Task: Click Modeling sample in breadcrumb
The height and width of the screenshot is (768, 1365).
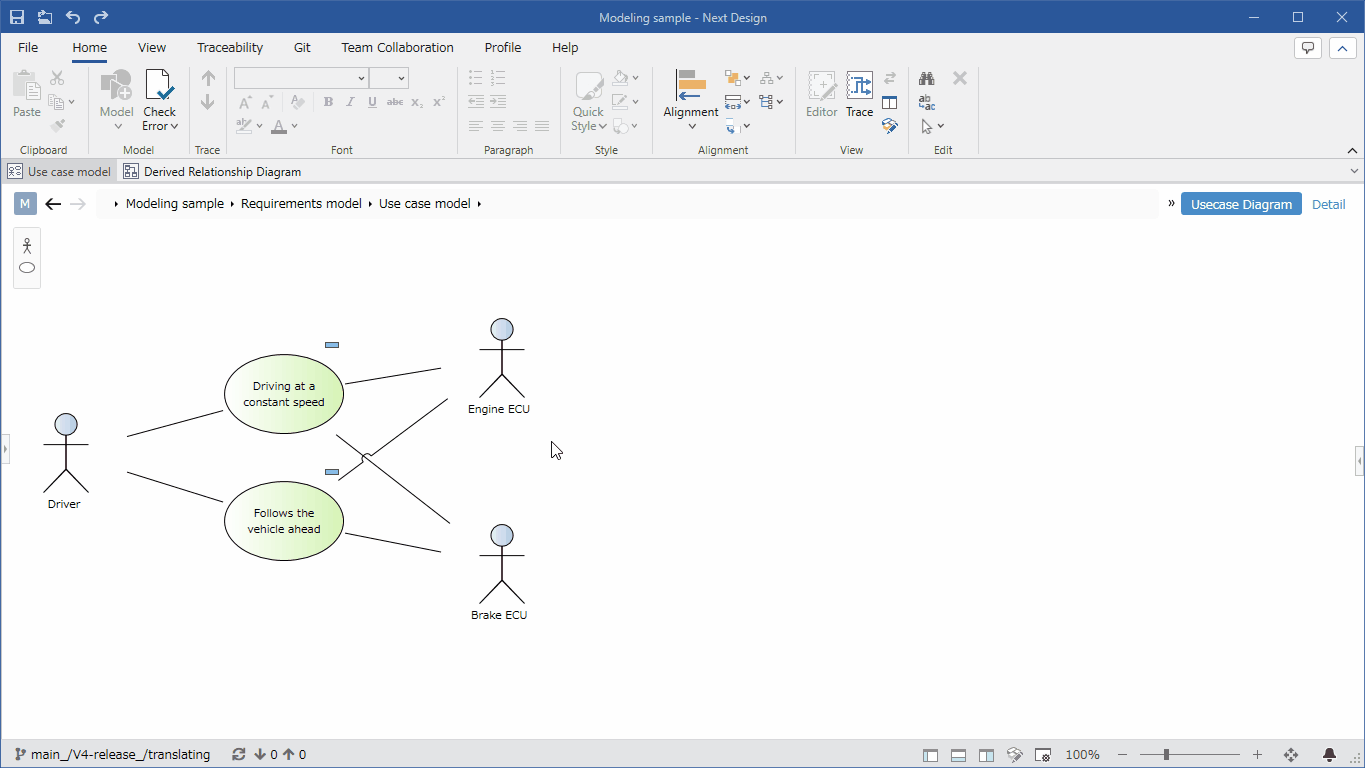Action: [x=175, y=204]
